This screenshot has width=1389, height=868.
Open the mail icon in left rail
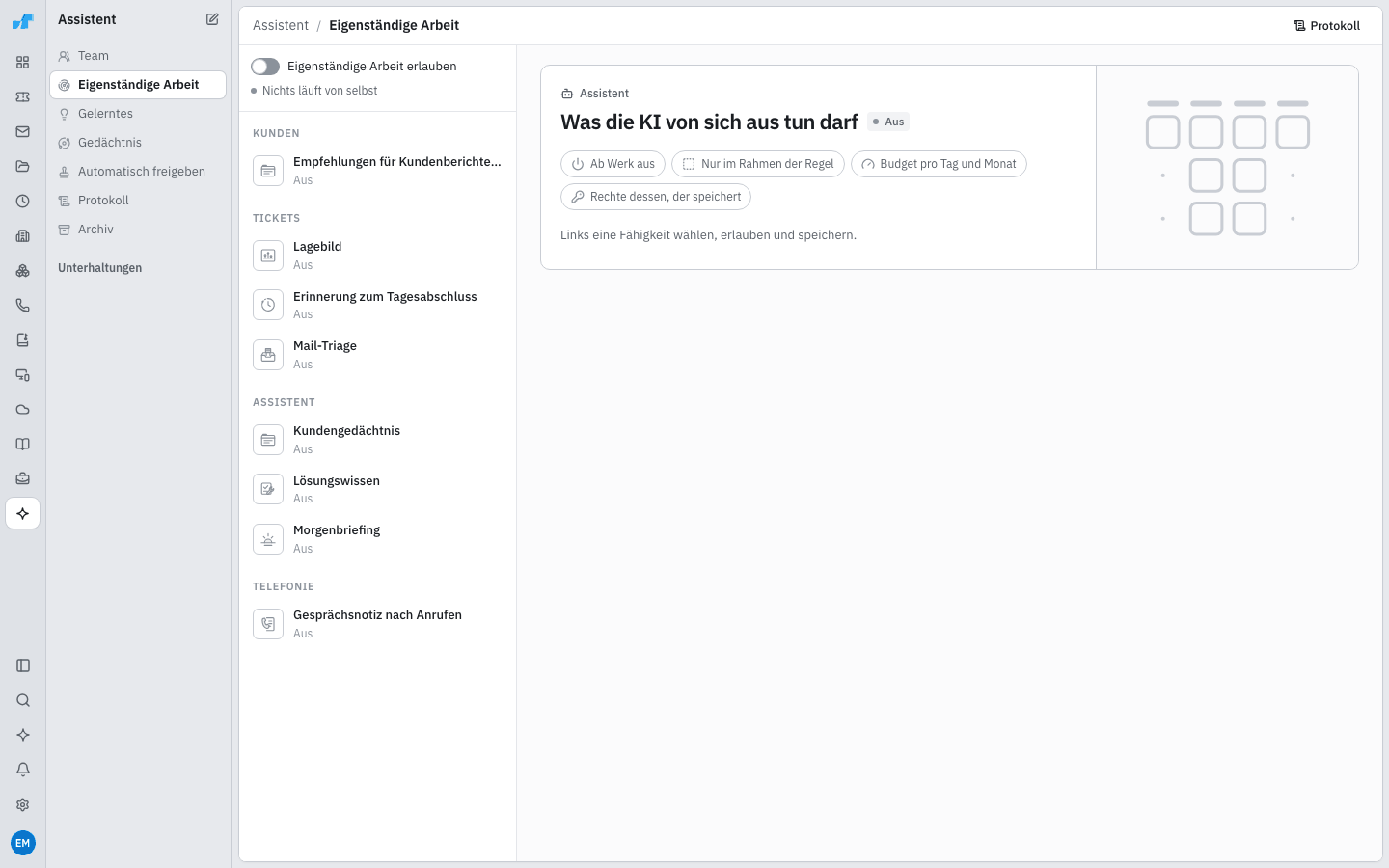pos(23,132)
